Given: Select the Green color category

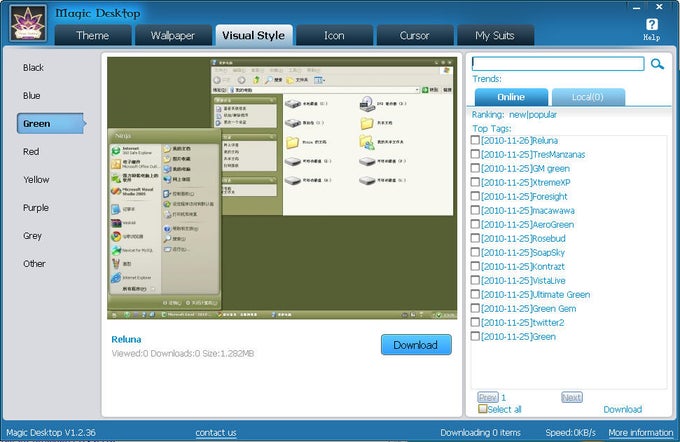Looking at the screenshot, I should [51, 124].
